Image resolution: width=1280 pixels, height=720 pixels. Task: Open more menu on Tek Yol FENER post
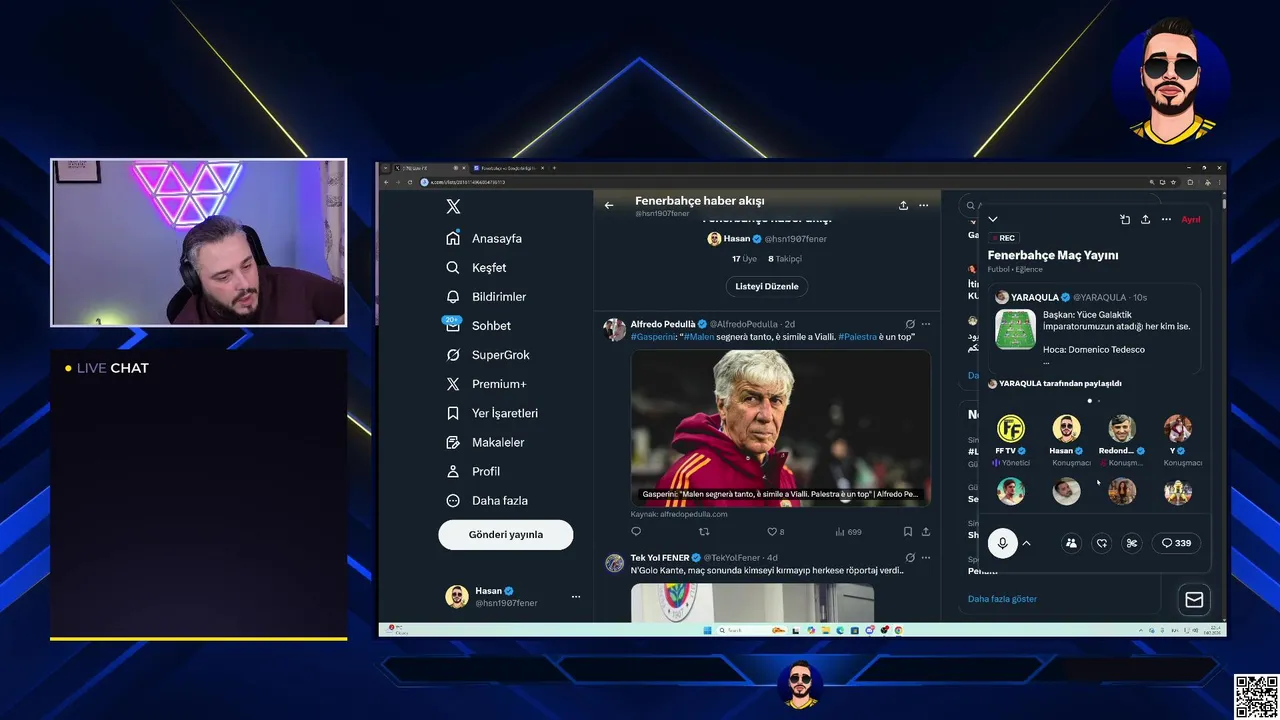926,557
